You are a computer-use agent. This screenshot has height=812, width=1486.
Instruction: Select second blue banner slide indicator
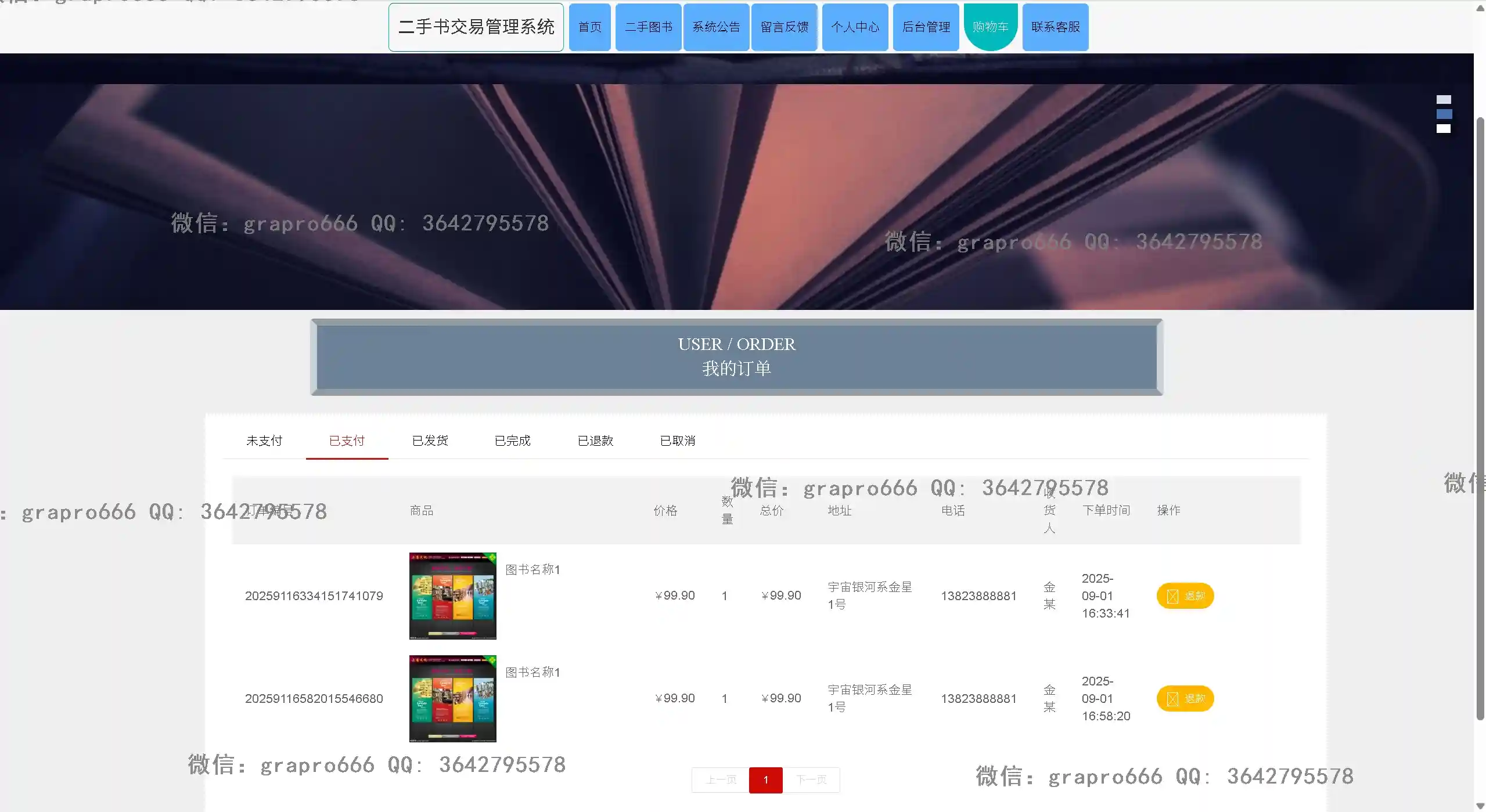1444,114
